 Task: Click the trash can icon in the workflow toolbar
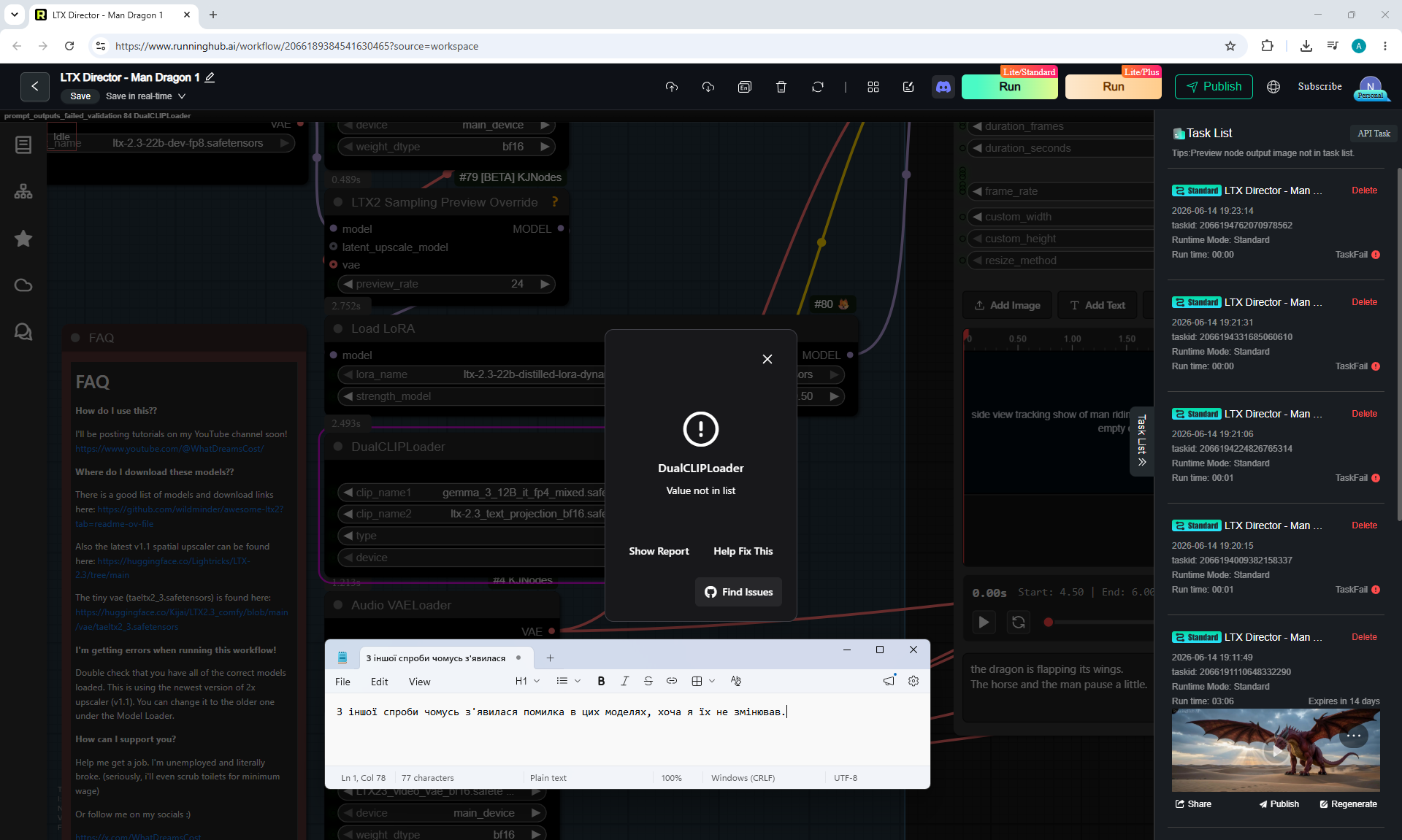pyautogui.click(x=781, y=87)
